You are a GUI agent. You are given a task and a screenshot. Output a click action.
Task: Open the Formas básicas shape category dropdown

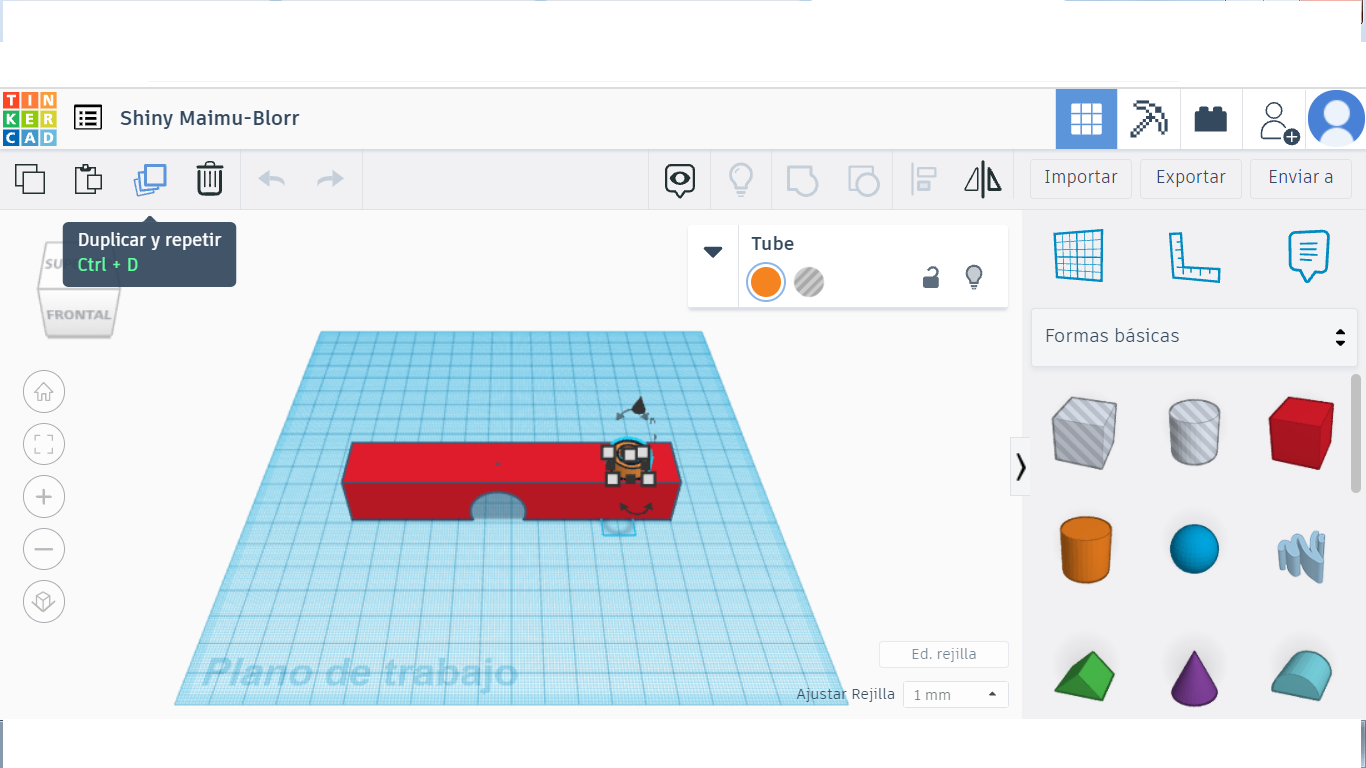pyautogui.click(x=1194, y=337)
